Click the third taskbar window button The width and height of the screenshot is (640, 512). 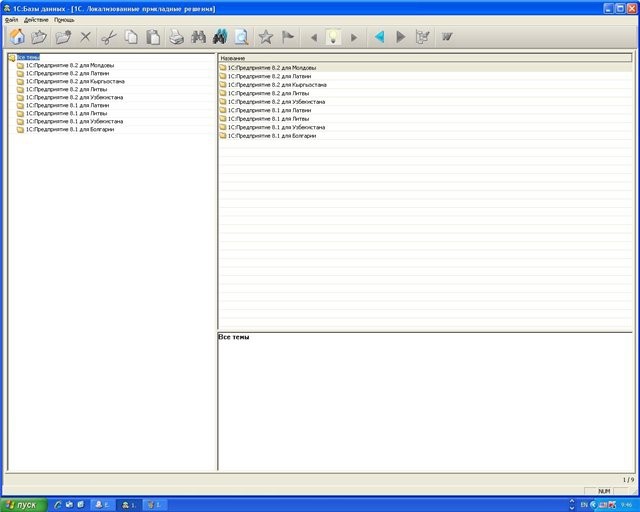click(154, 505)
